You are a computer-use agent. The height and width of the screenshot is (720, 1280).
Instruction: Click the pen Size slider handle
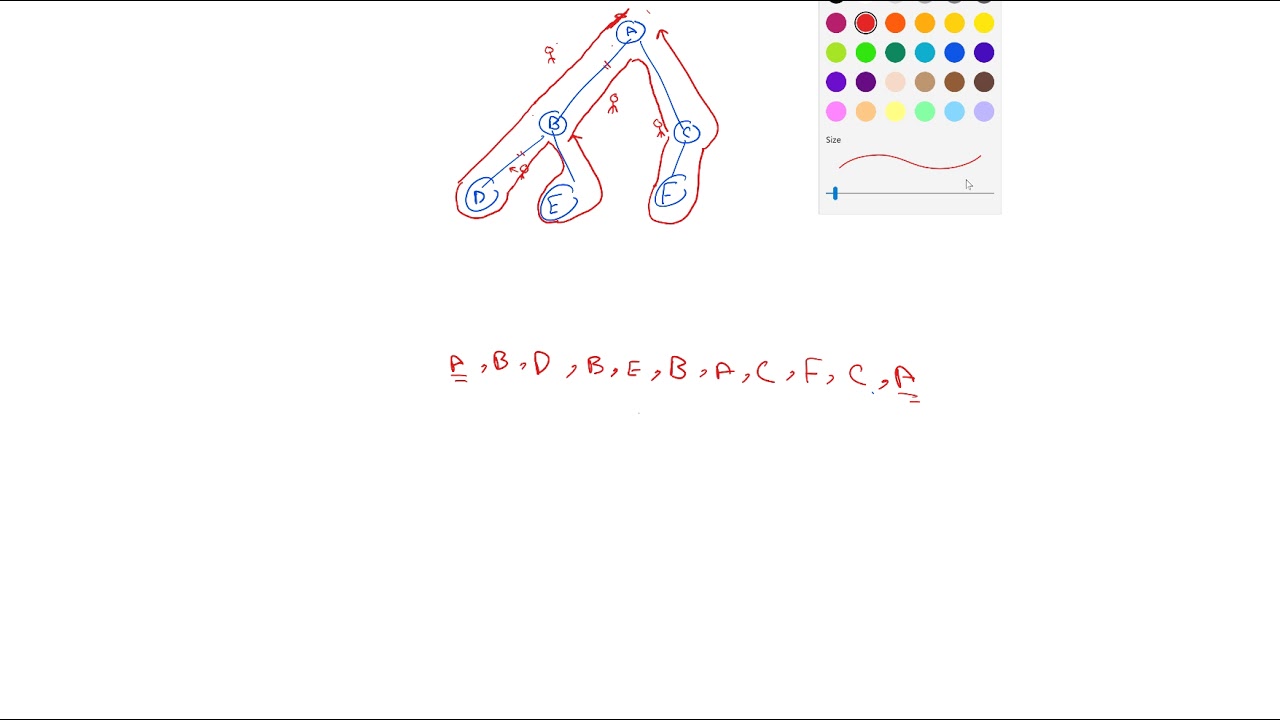click(x=835, y=193)
